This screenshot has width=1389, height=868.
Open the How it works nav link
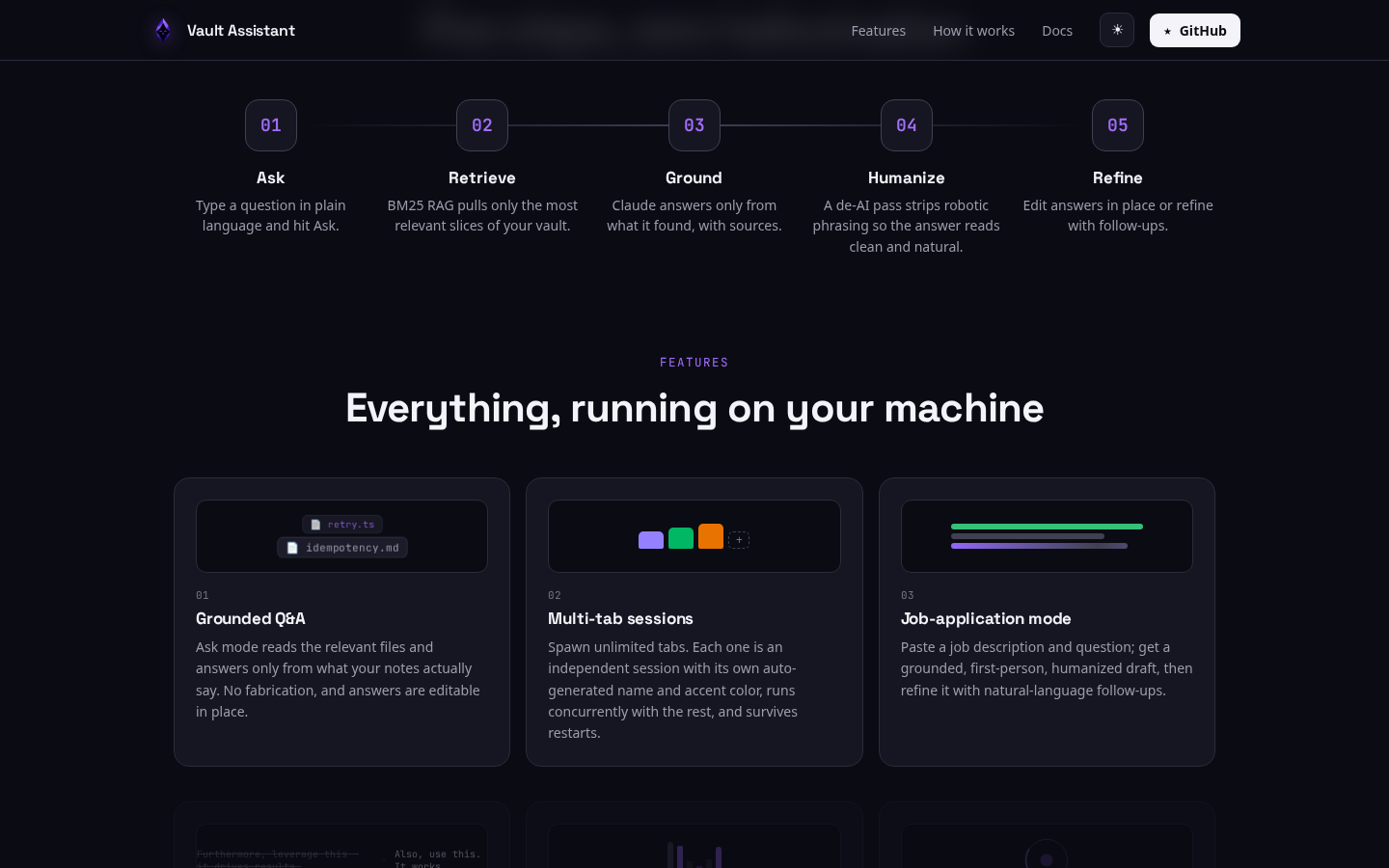click(973, 31)
